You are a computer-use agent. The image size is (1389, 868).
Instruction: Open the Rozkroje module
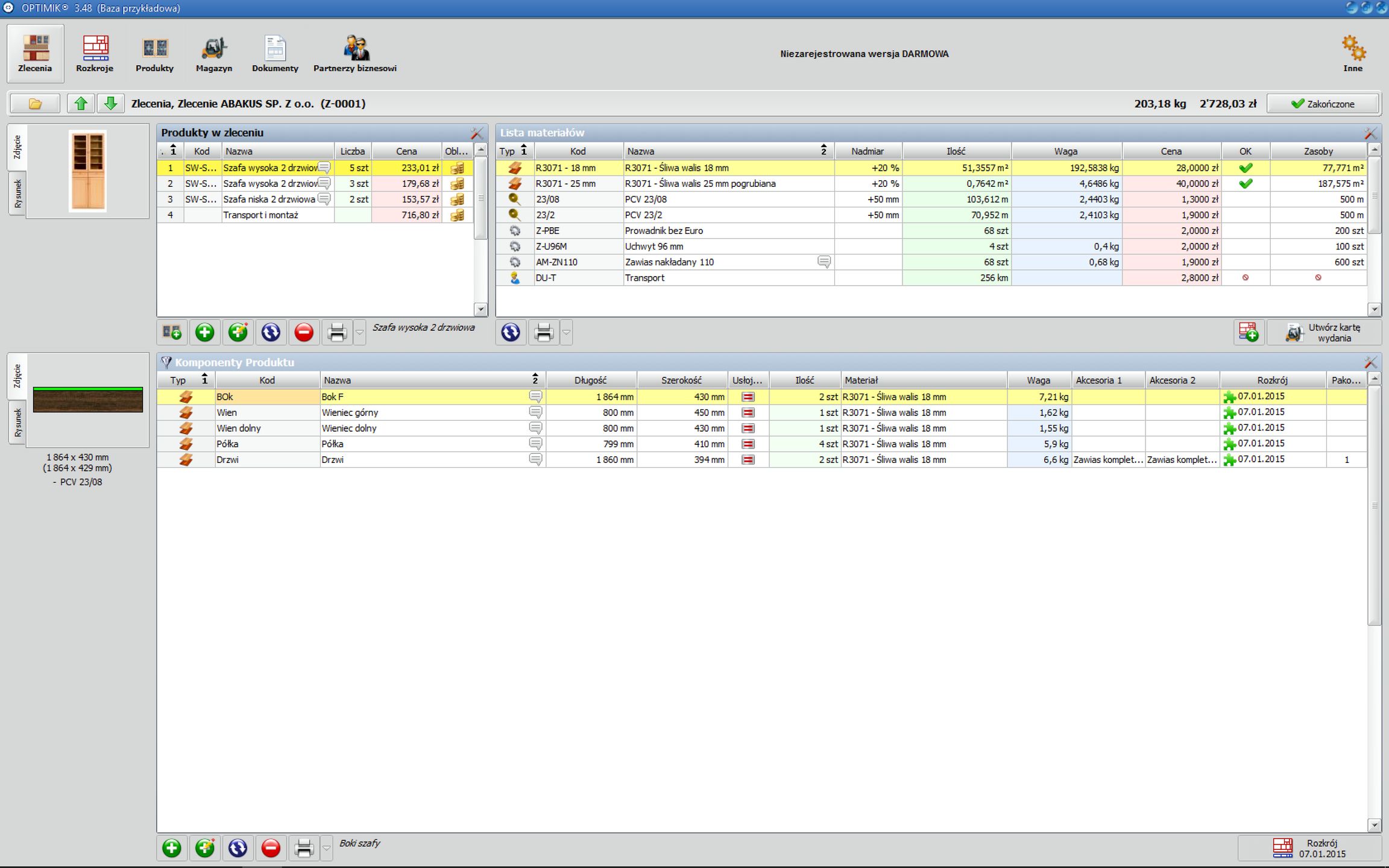(x=94, y=53)
